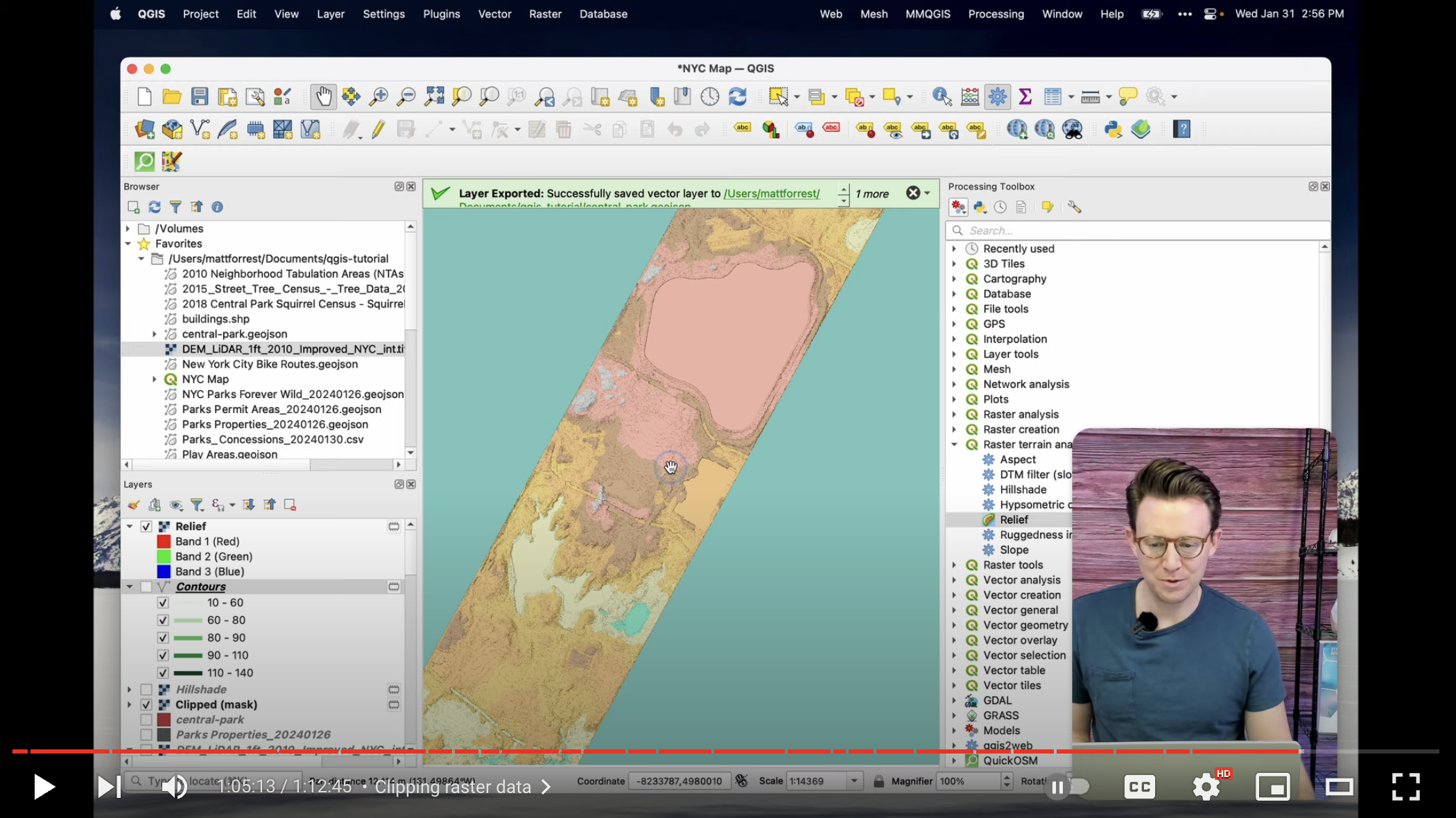Expand the GDAL provider group
The image size is (1456, 818).
pyautogui.click(x=954, y=700)
